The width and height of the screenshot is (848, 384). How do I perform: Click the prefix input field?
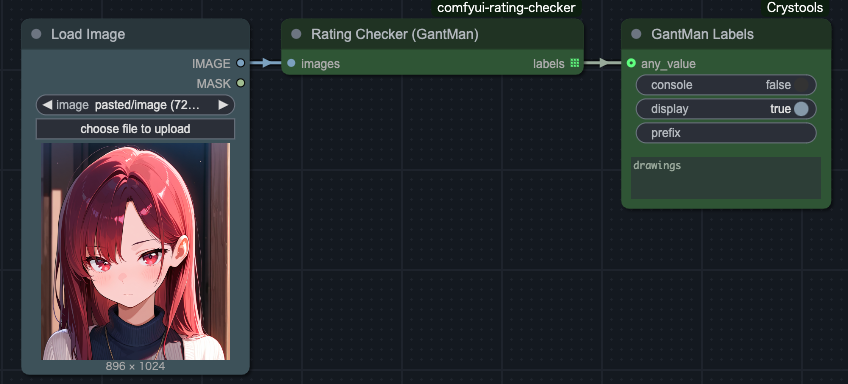click(726, 133)
